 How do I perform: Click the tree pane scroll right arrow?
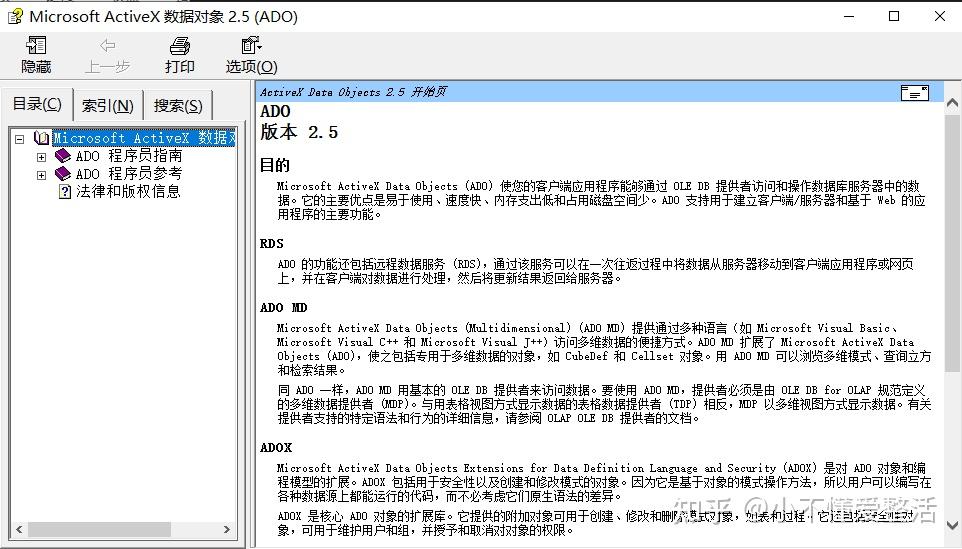click(227, 529)
